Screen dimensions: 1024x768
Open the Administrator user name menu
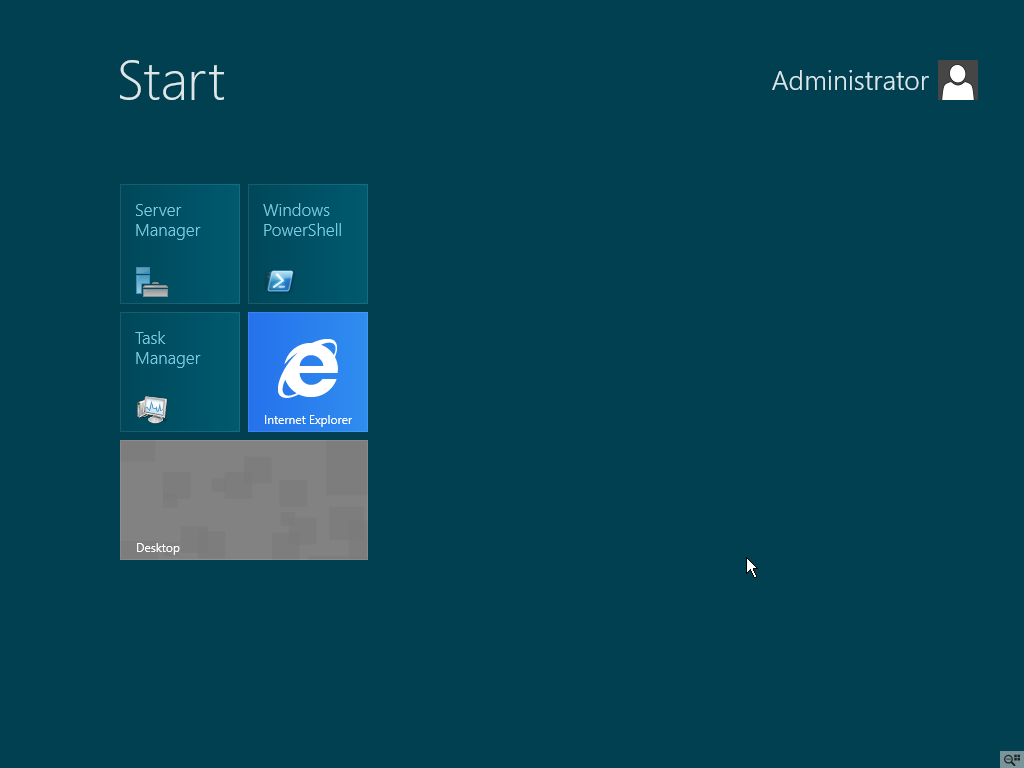[x=850, y=81]
